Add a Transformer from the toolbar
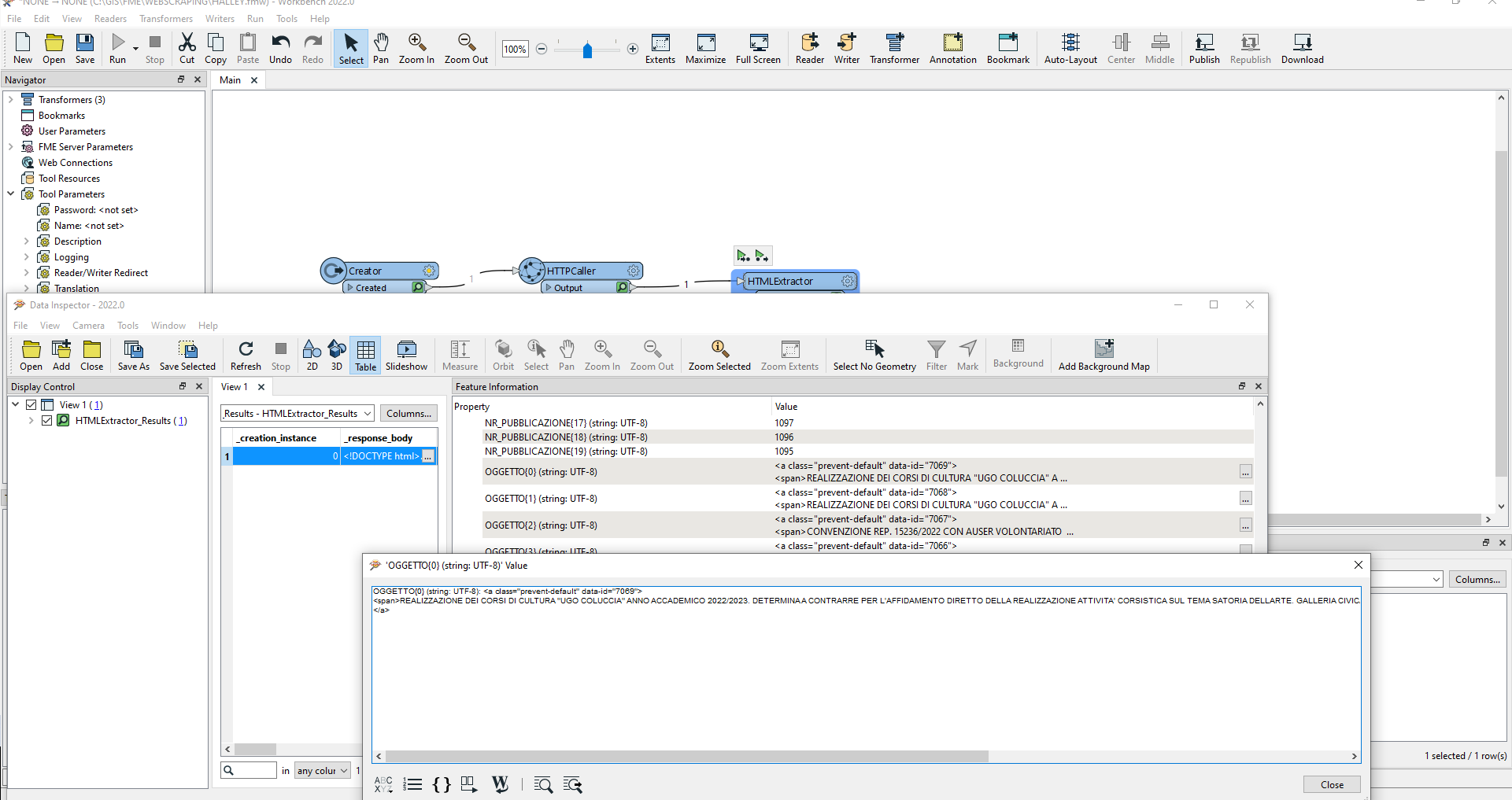The image size is (1512, 800). tap(894, 49)
